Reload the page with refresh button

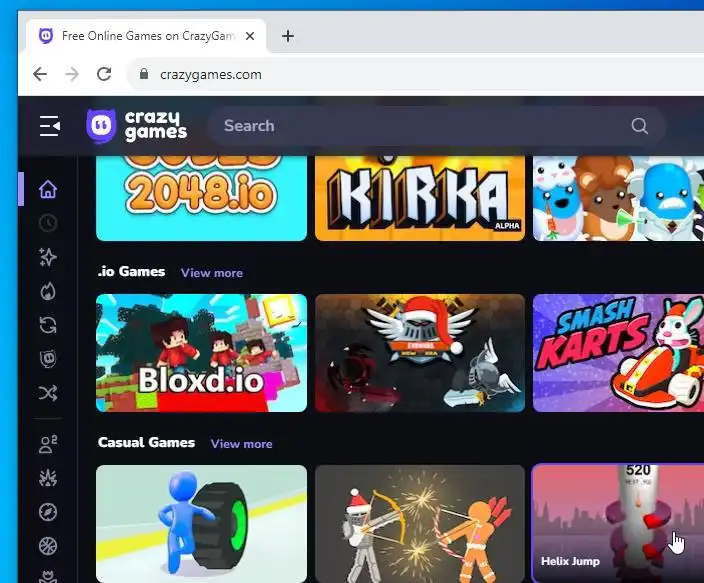[104, 74]
